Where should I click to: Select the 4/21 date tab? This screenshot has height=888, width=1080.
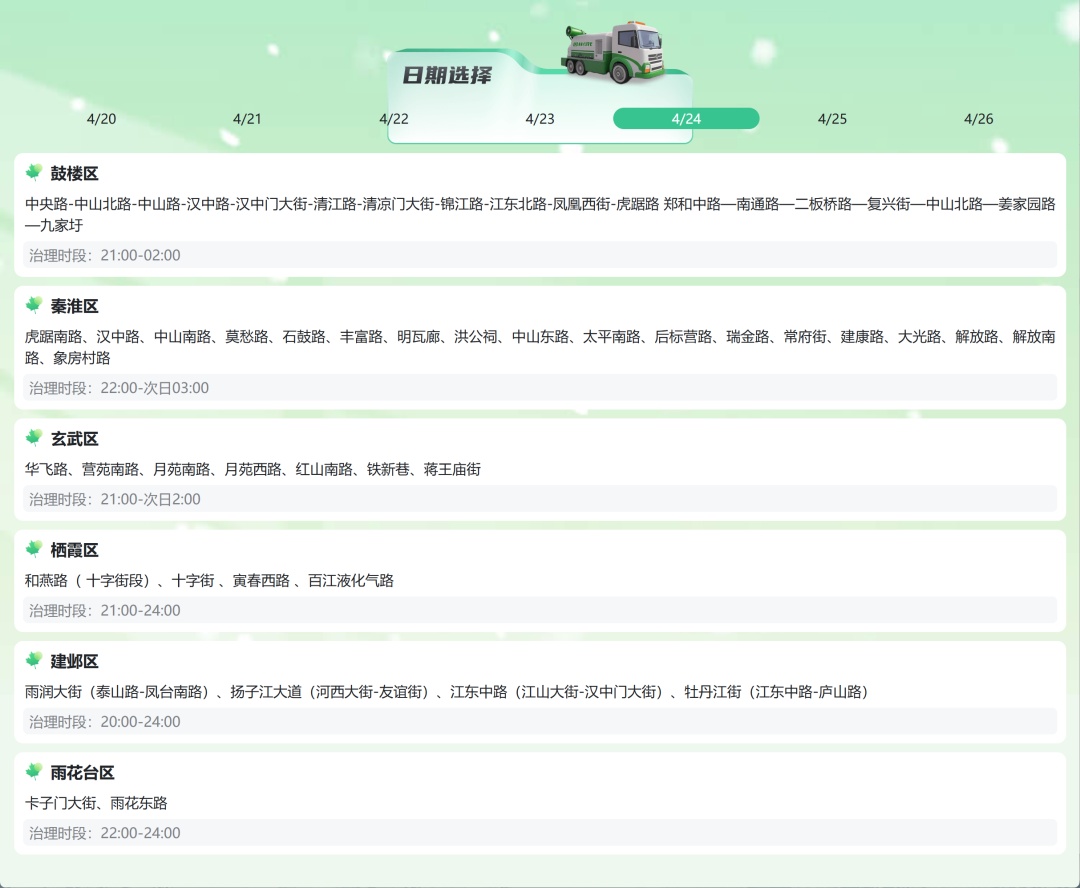[x=248, y=118]
